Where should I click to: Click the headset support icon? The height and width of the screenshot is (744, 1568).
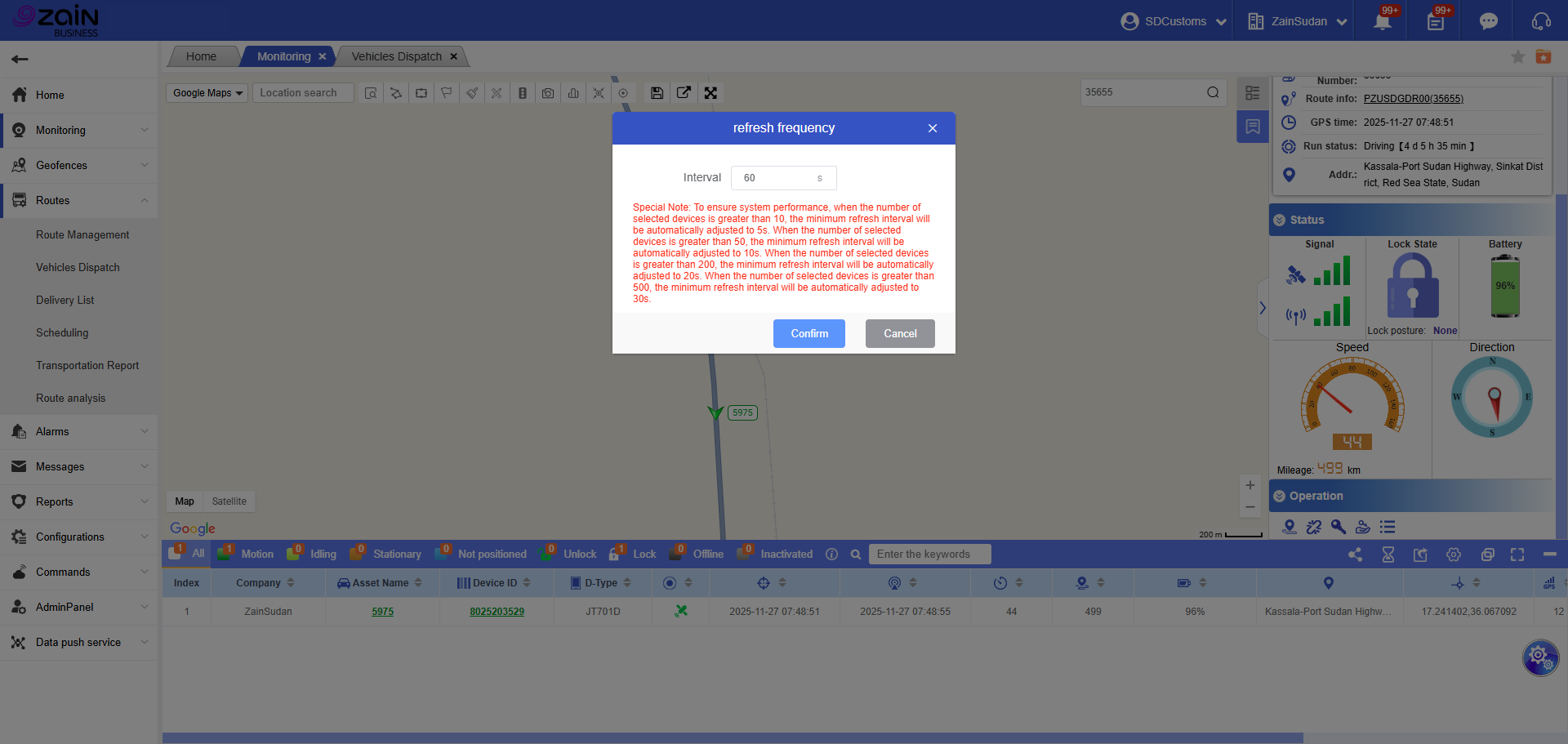pos(1540,21)
